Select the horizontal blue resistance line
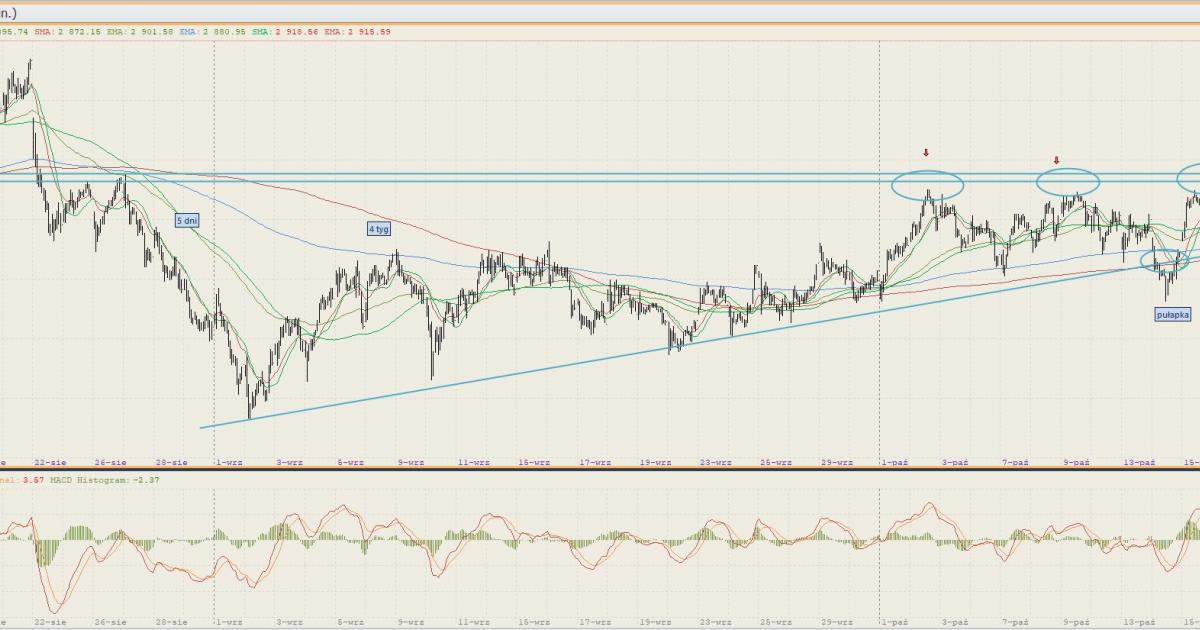 (500, 181)
